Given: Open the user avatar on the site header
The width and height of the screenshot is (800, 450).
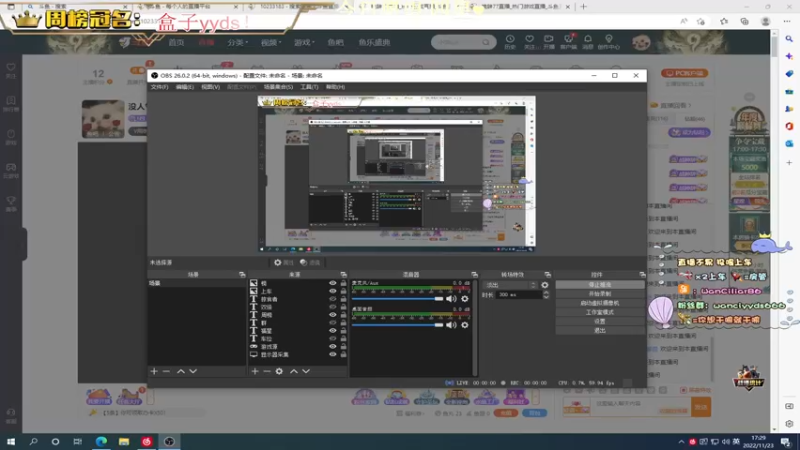Looking at the screenshot, I should [x=641, y=42].
